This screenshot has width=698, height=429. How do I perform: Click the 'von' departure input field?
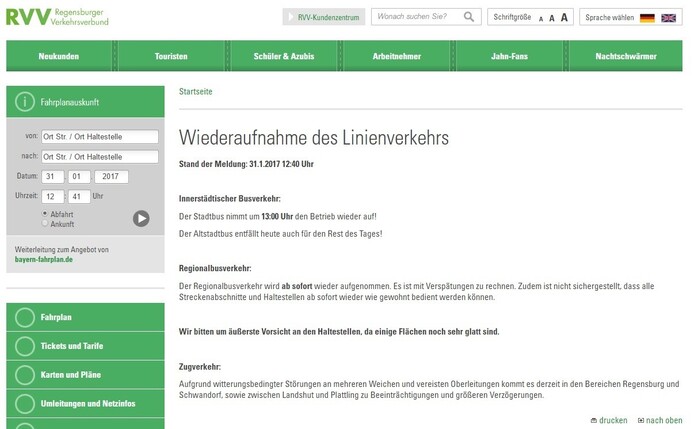(100, 137)
